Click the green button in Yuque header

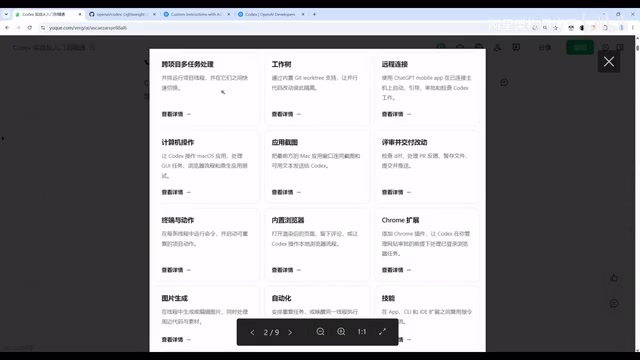tap(580, 48)
